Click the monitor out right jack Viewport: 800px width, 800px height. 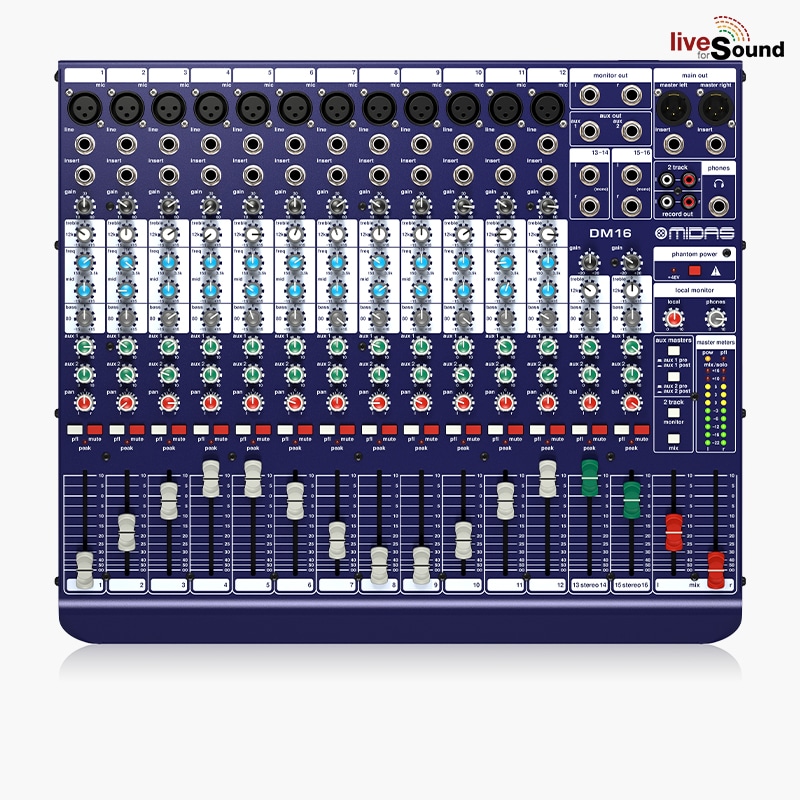(x=632, y=95)
